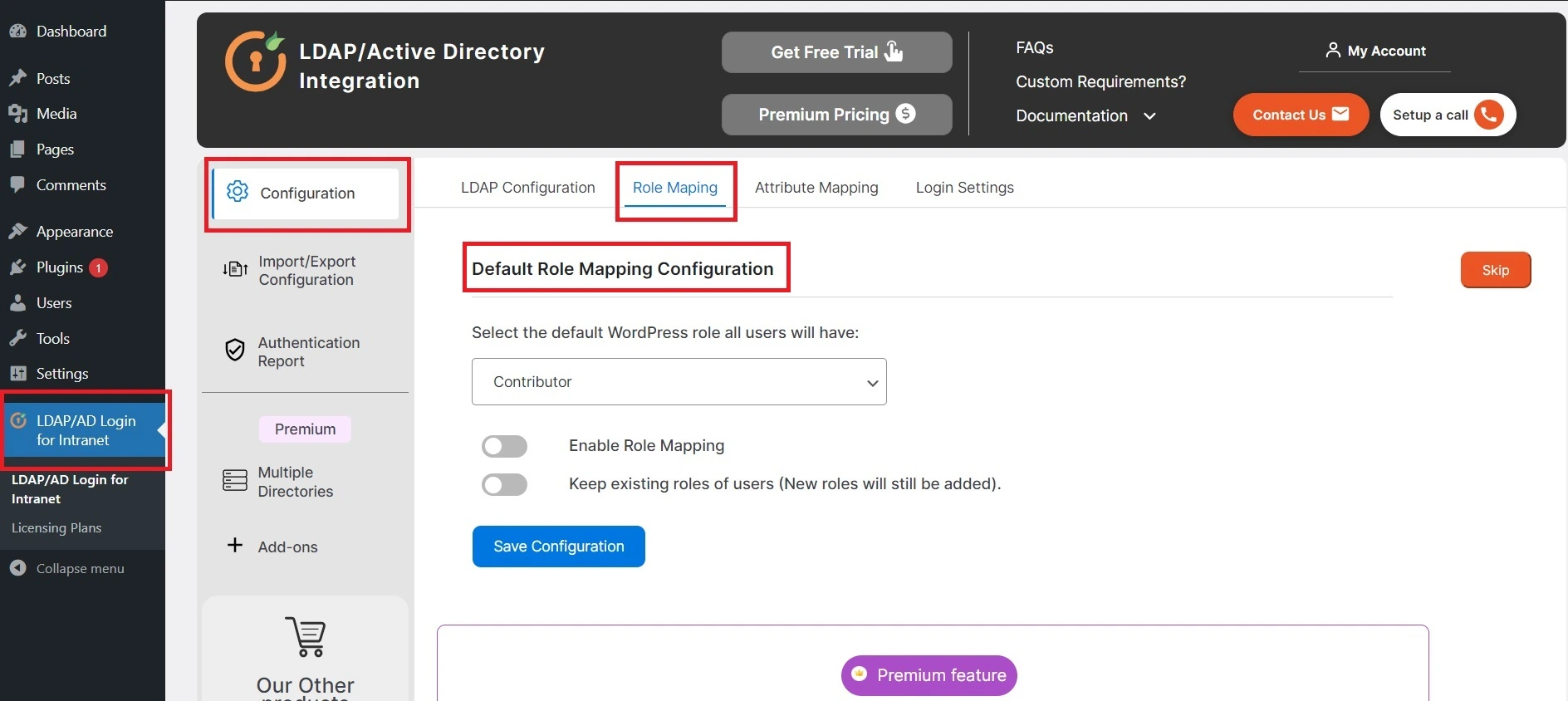
Task: Click the Media library icon
Action: 18,114
